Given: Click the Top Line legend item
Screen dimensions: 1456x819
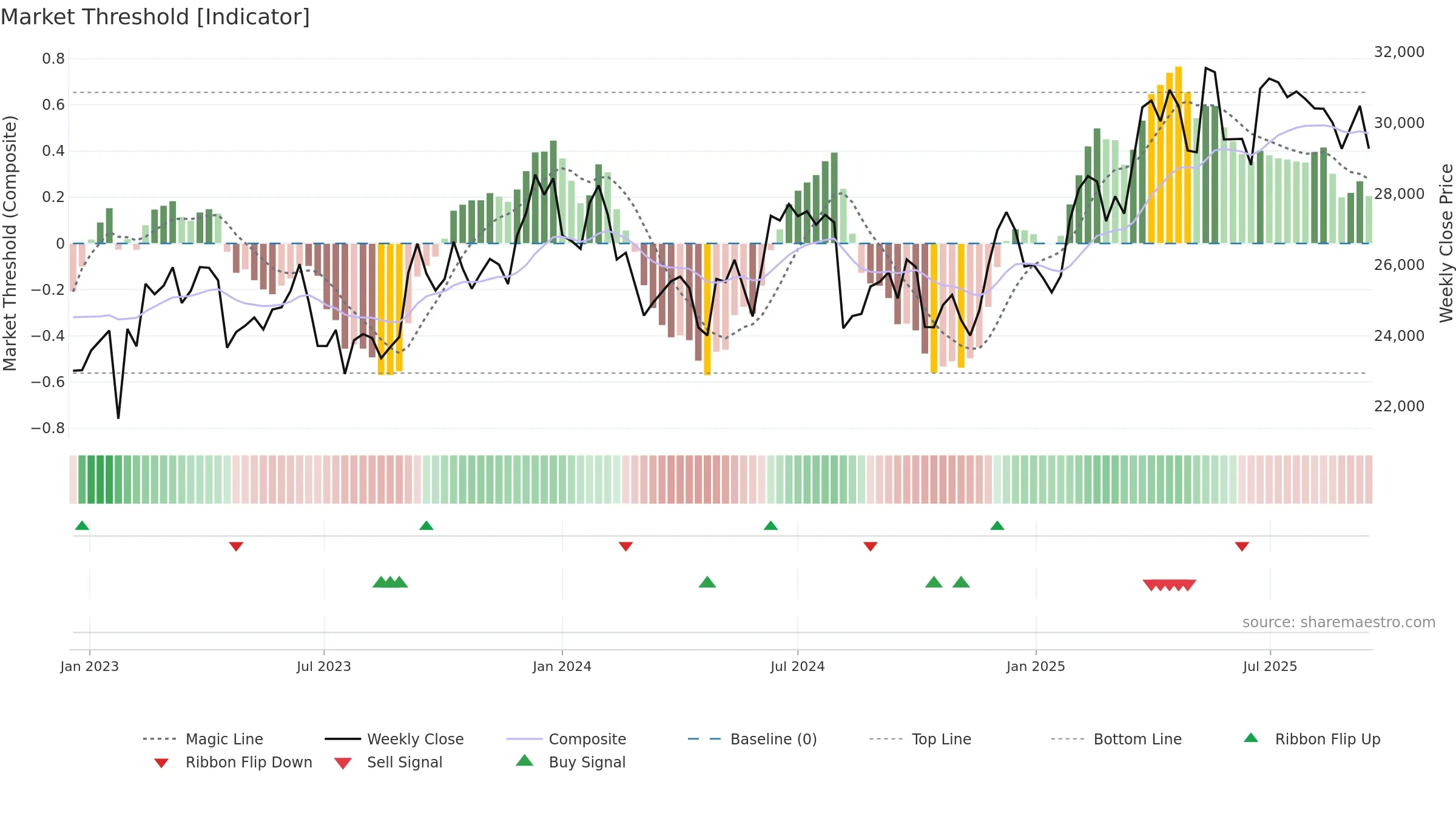Looking at the screenshot, I should 920,739.
